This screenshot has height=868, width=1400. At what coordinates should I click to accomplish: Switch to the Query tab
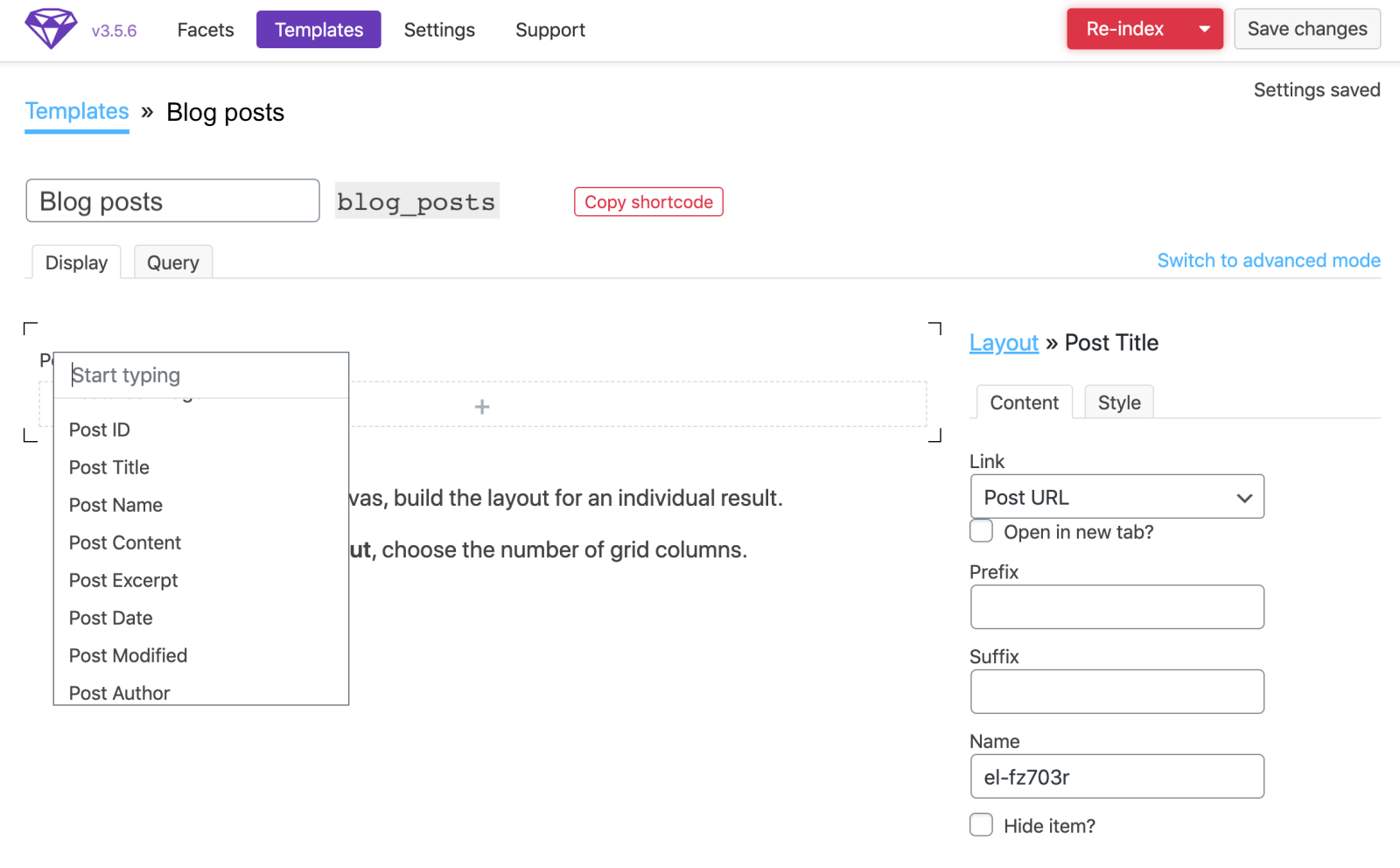(x=172, y=262)
